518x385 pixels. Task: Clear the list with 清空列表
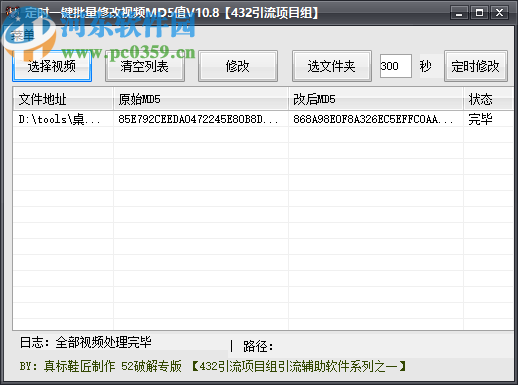point(145,66)
